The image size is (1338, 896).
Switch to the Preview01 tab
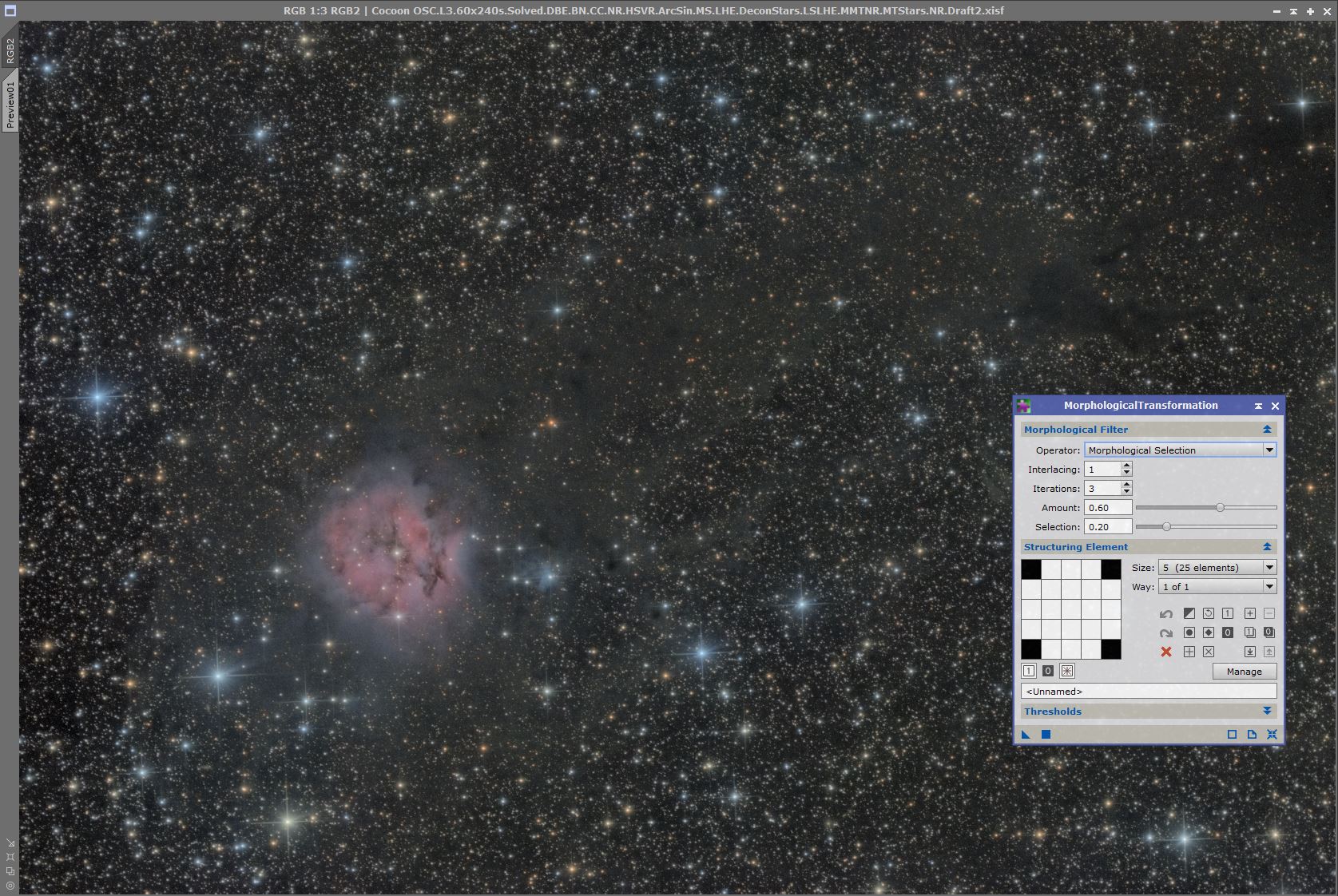coord(10,105)
